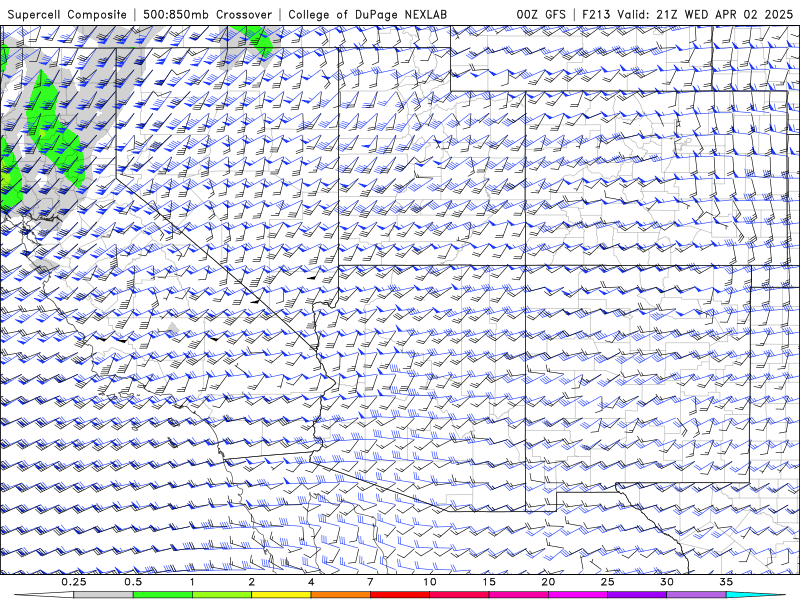800x600 pixels.
Task: Click the '500:850mb Crossover' label
Action: tap(208, 14)
